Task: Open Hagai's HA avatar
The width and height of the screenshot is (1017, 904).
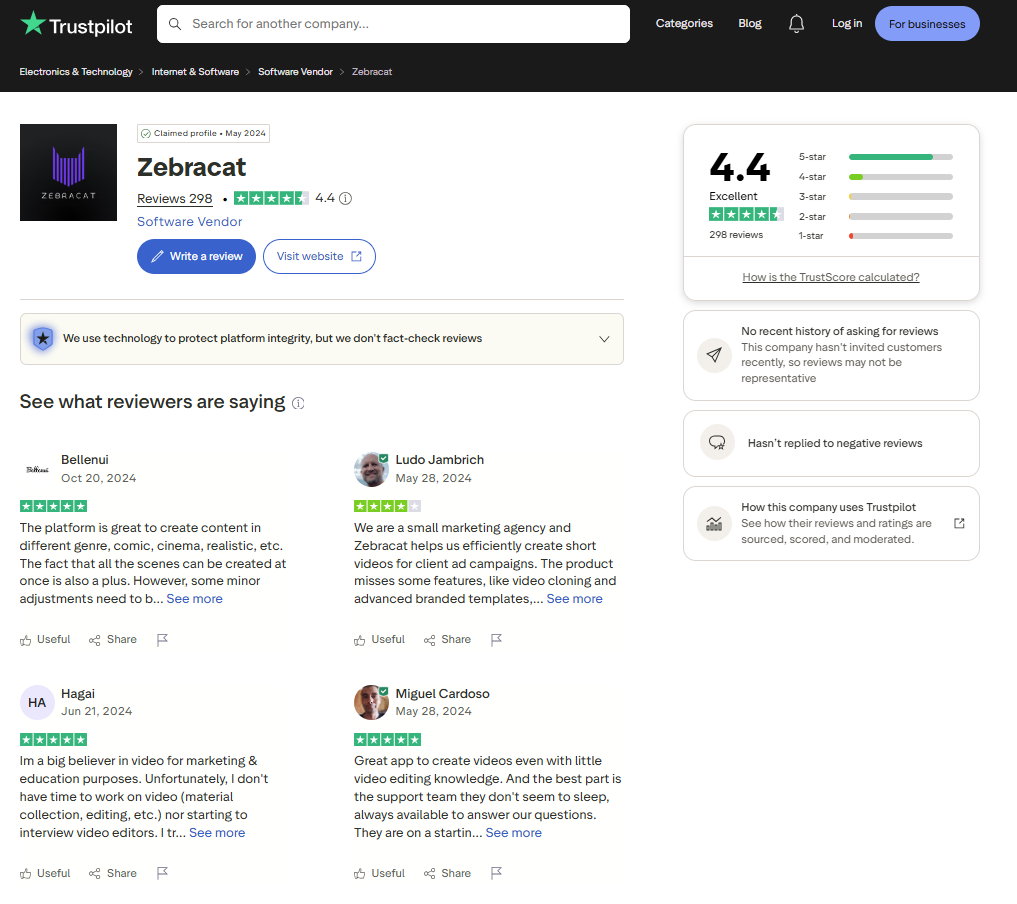Action: [x=37, y=702]
